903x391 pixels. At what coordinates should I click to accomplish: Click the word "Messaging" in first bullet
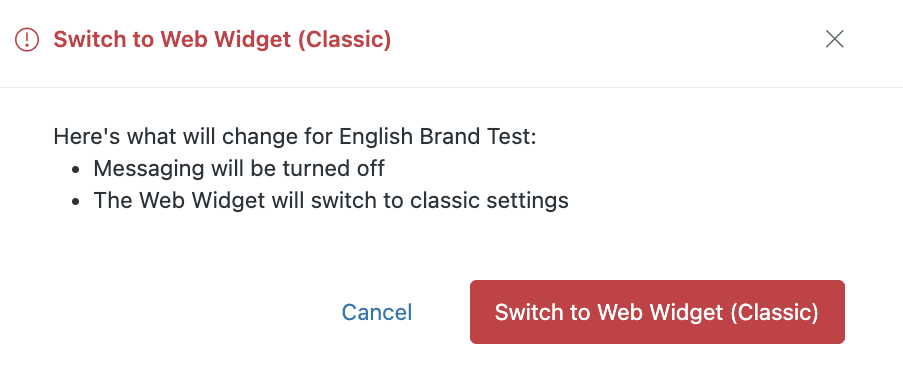(x=149, y=169)
